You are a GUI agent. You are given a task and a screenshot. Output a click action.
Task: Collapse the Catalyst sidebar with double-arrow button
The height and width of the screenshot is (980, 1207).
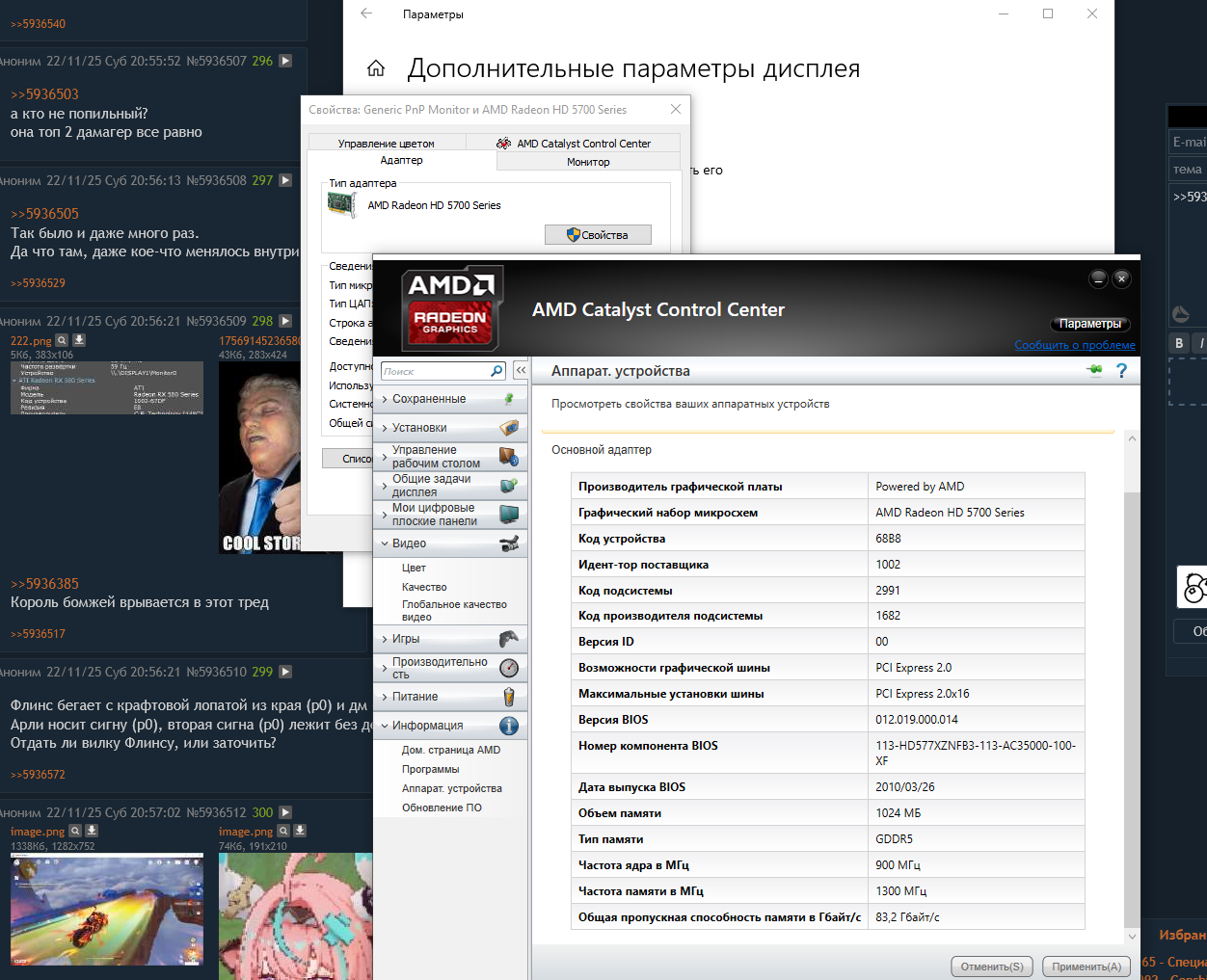click(x=521, y=370)
